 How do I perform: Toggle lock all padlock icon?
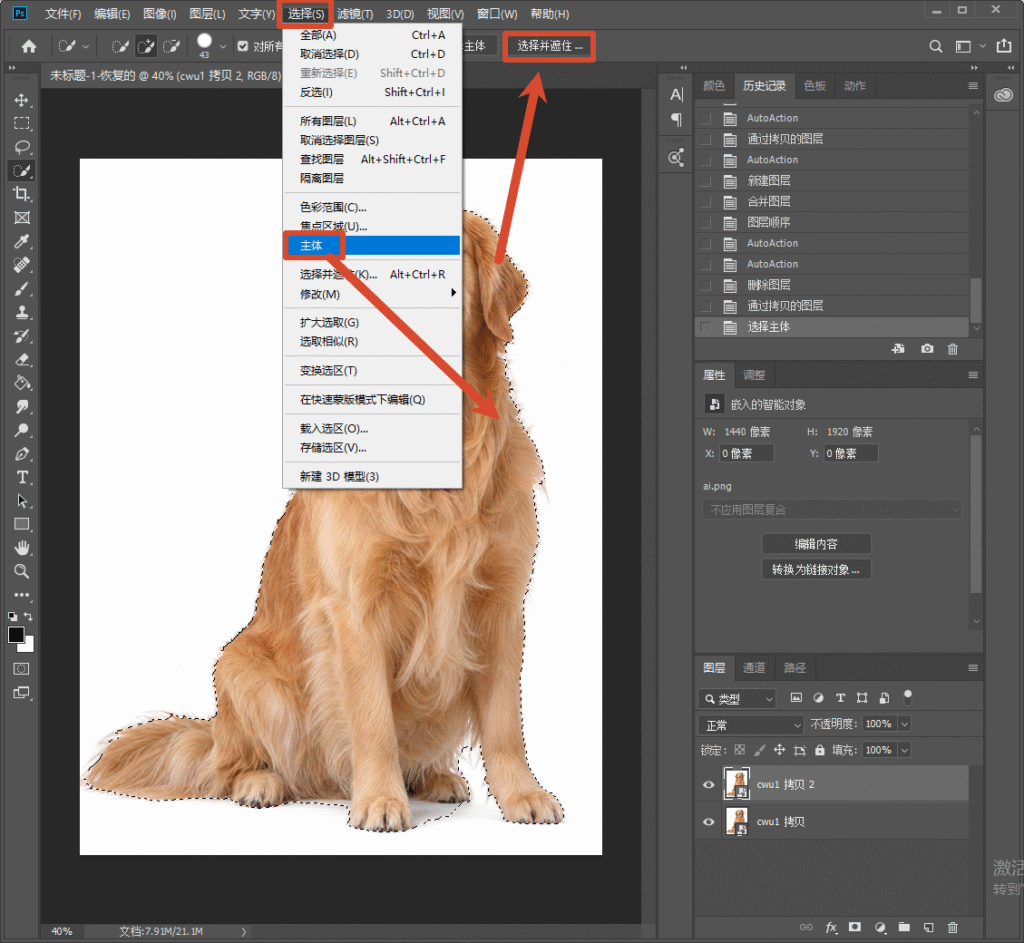(820, 750)
